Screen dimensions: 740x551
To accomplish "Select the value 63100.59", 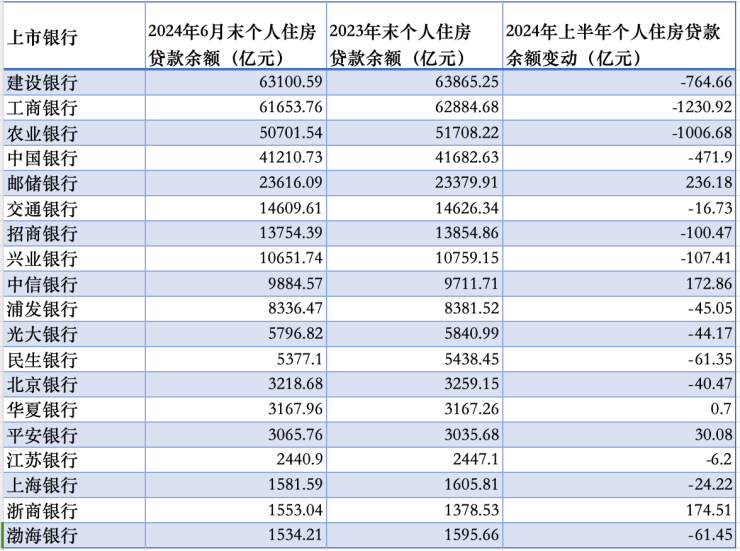I will pos(291,82).
